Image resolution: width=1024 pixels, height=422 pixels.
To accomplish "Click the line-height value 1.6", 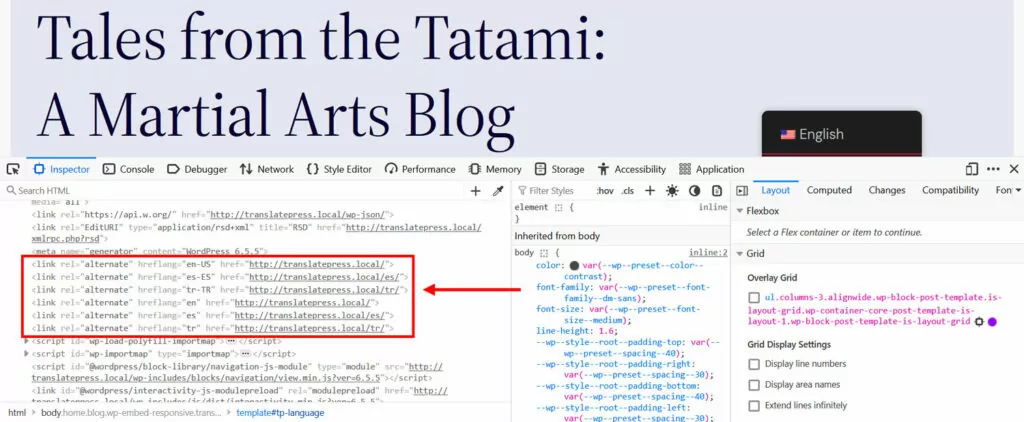I will 605,331.
